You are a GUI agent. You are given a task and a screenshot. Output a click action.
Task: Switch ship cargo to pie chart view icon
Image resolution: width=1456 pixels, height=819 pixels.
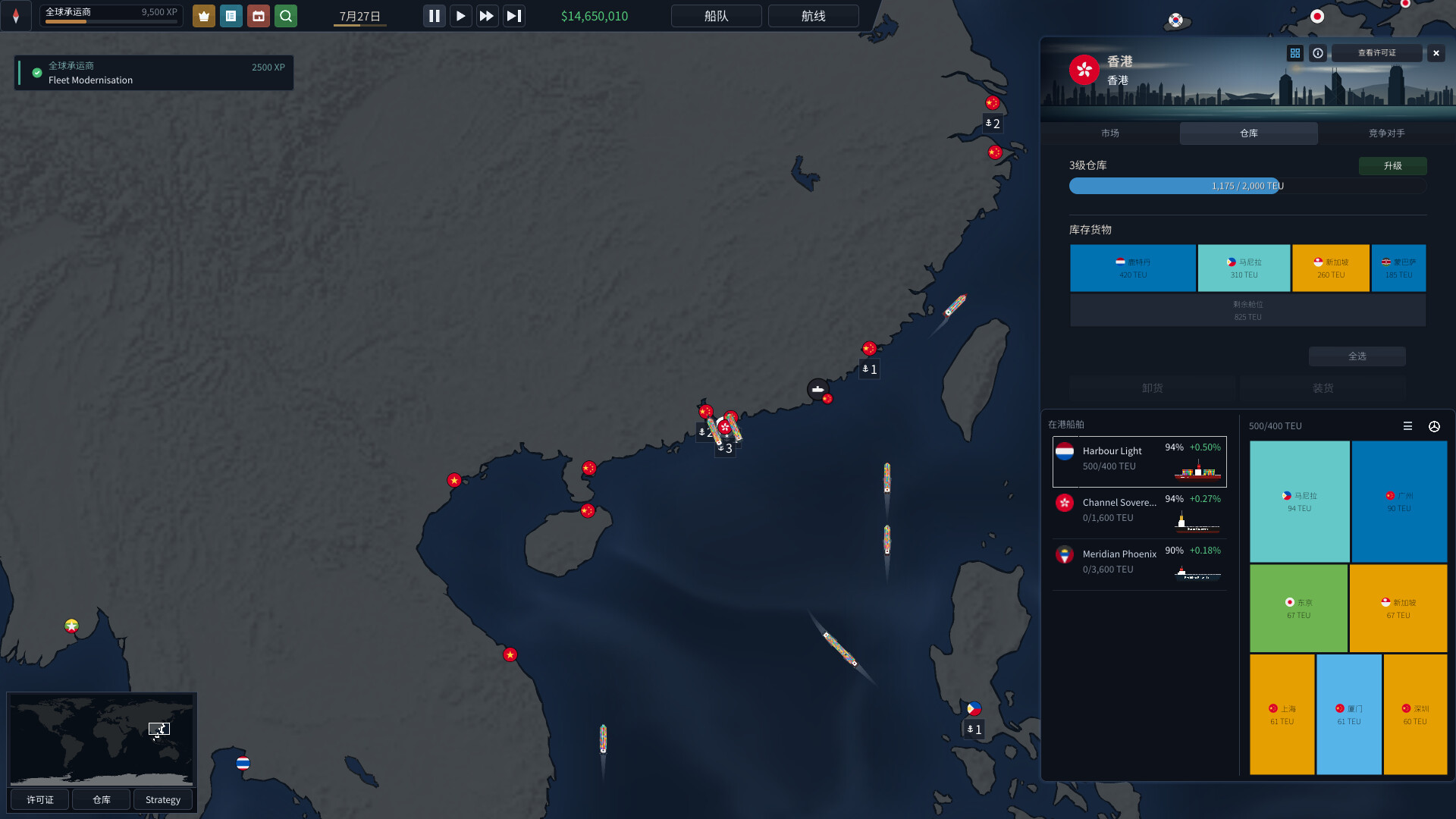pos(1434,426)
